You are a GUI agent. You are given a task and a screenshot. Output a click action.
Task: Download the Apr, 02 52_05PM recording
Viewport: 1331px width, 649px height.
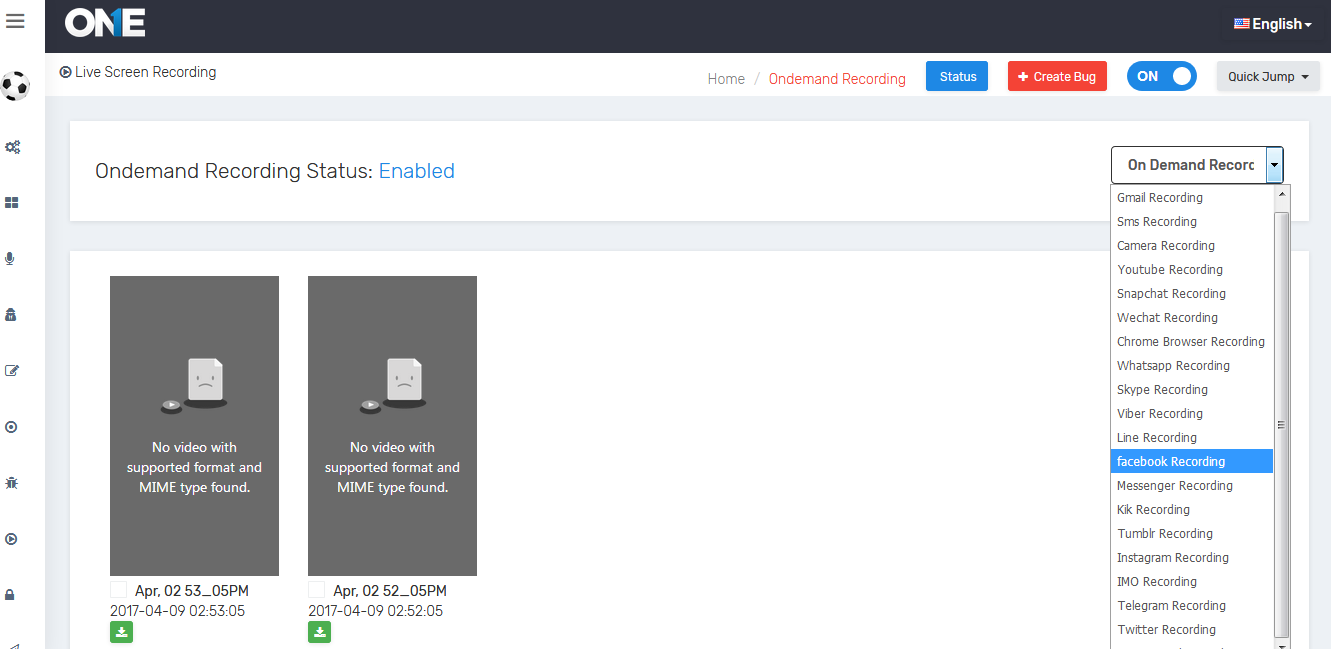click(319, 631)
